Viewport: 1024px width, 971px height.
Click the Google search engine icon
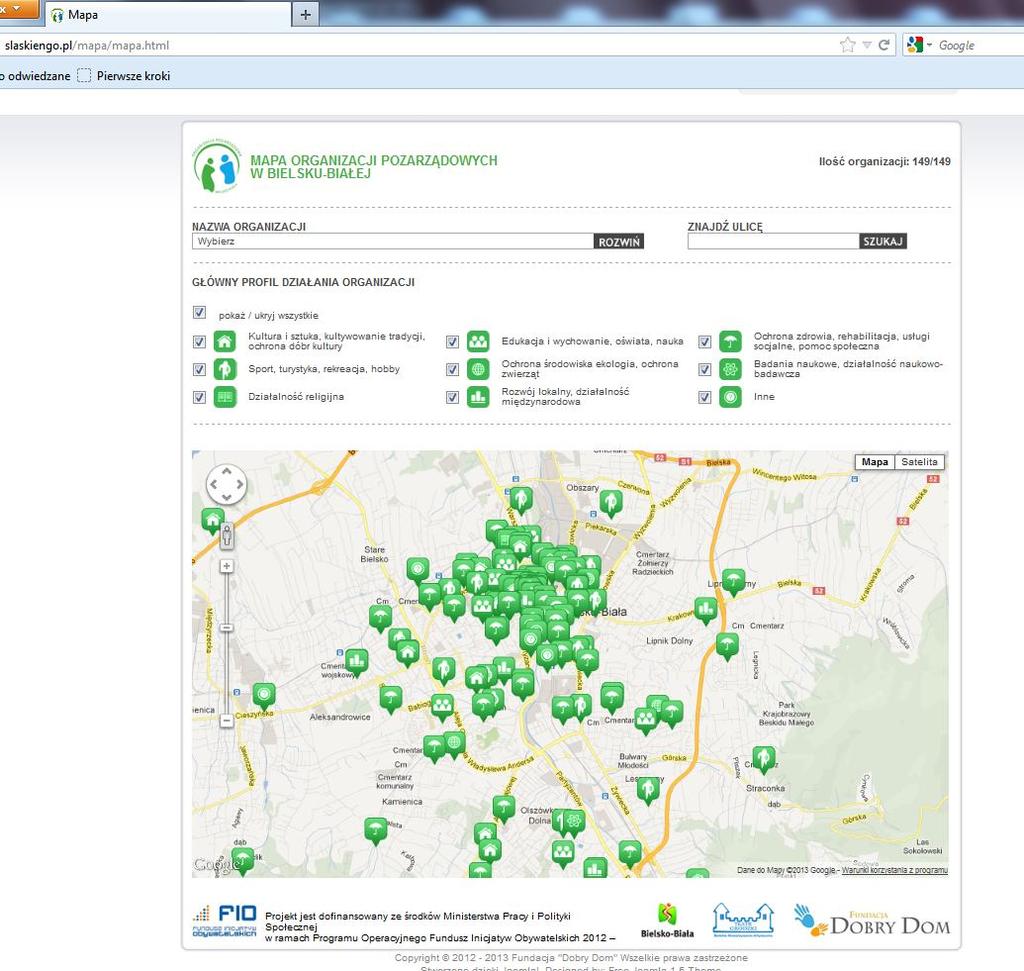914,45
